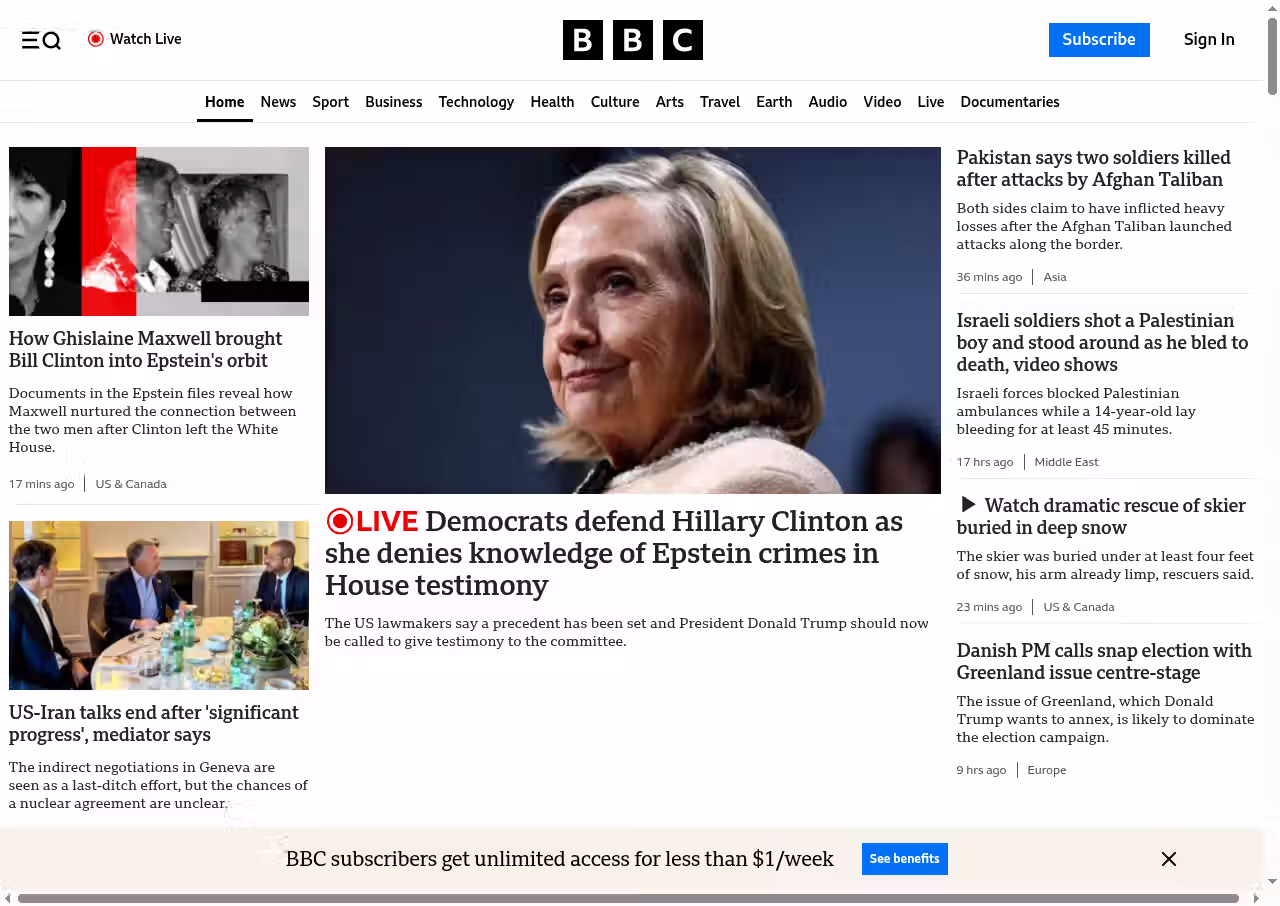Click the play icon beside skier rescue headline
This screenshot has height=906, width=1280.
coord(968,505)
